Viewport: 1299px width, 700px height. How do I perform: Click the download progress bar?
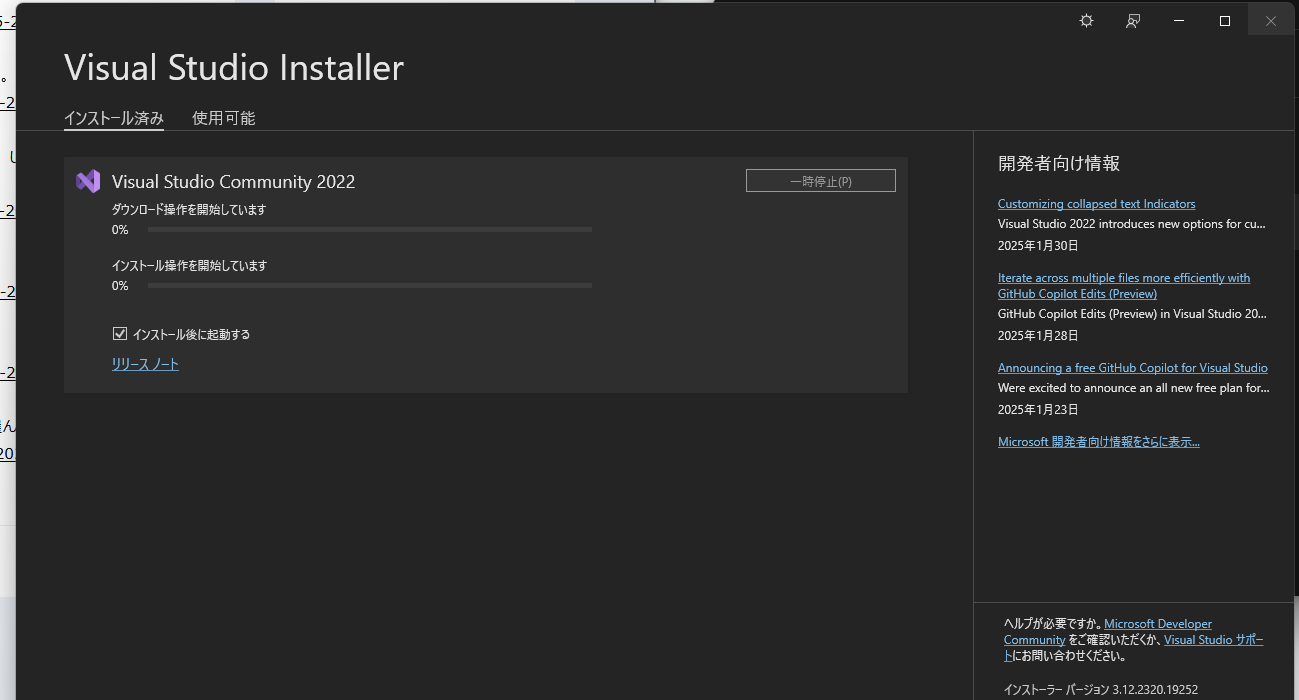370,230
